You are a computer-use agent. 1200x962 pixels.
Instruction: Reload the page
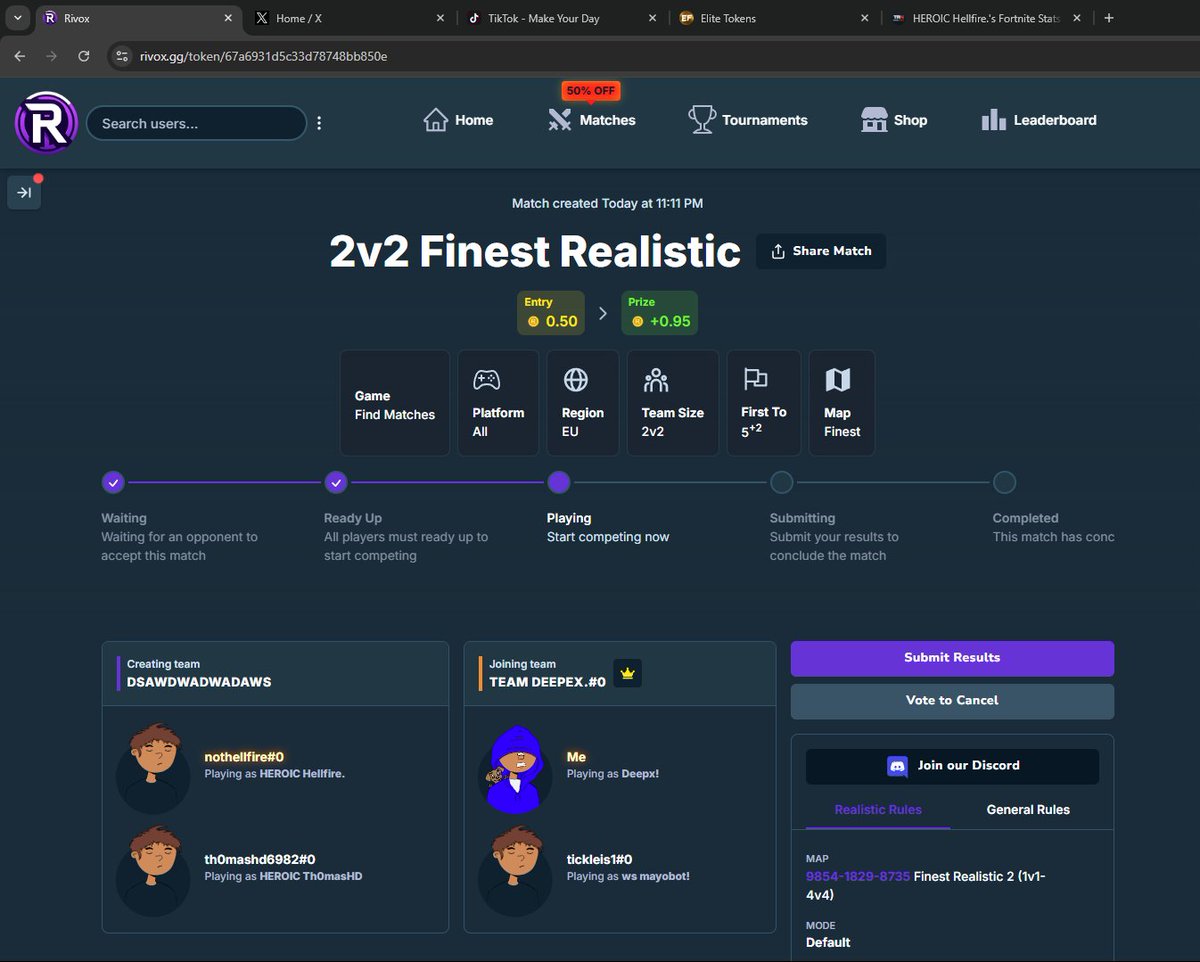(x=84, y=56)
